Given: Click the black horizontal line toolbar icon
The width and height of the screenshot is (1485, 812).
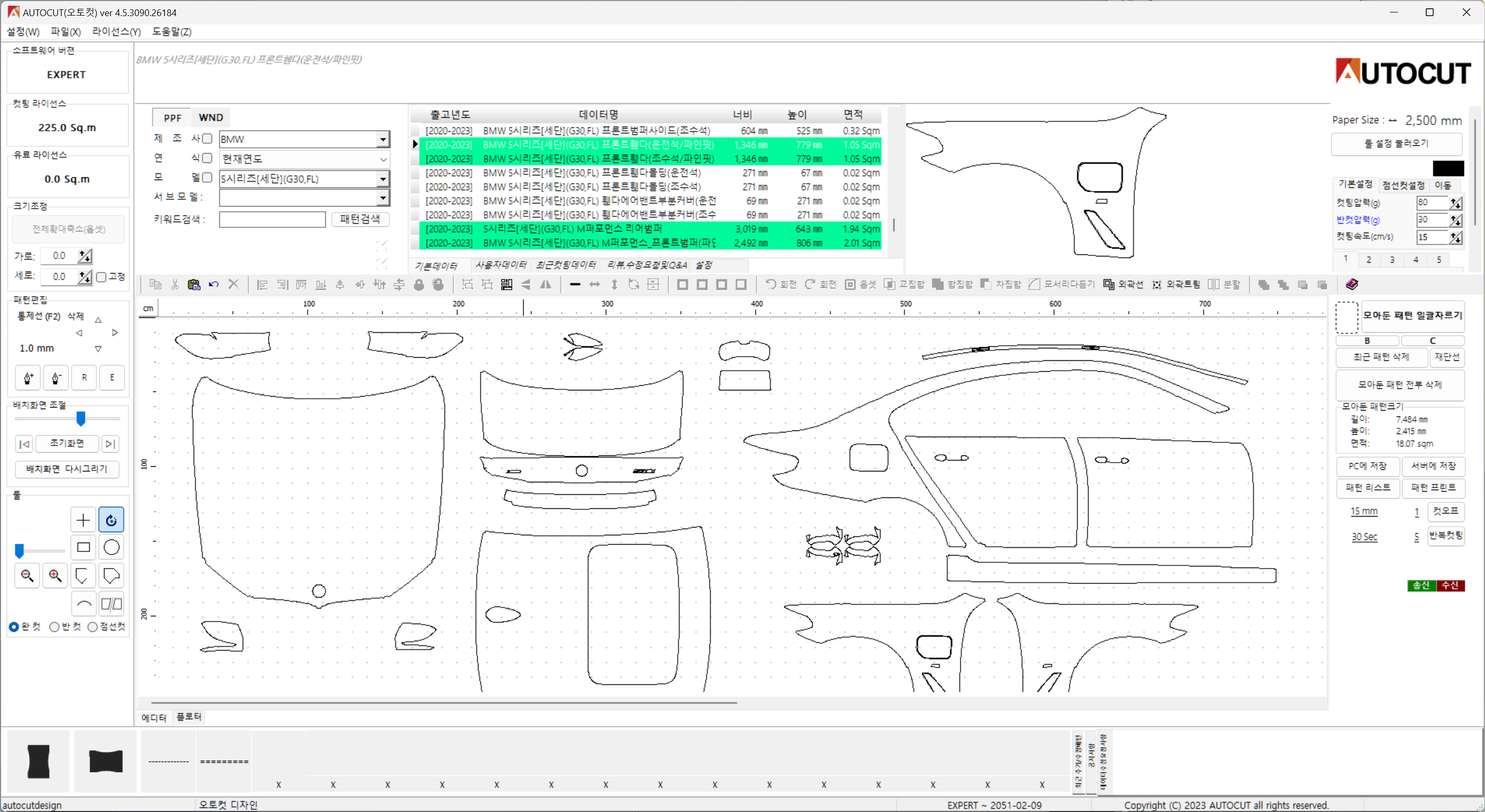Looking at the screenshot, I should [575, 284].
